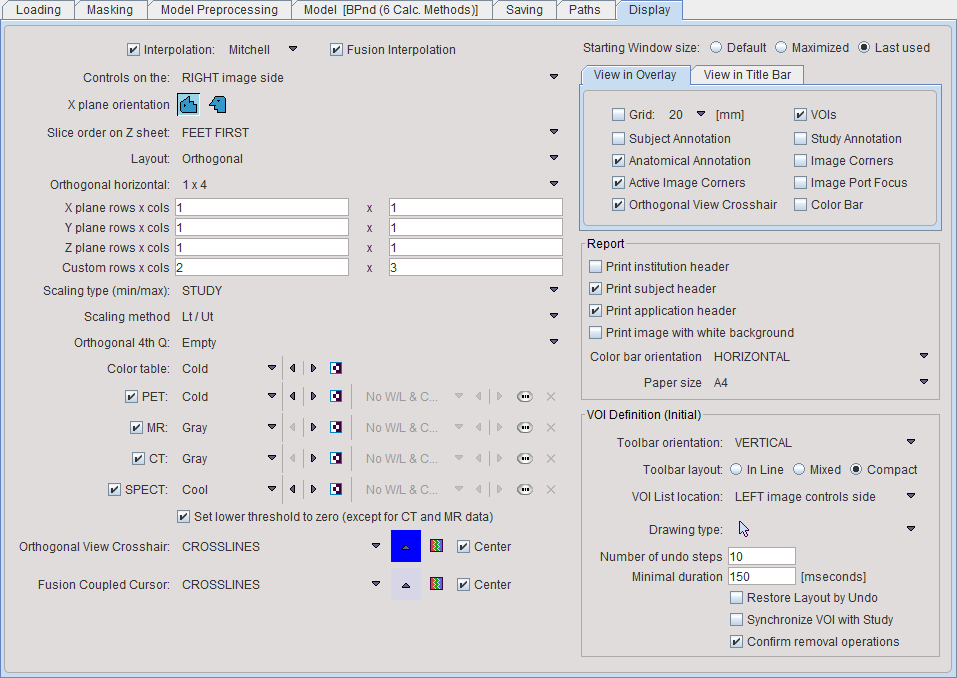Toggle the VOIs overlay checkbox

[800, 115]
